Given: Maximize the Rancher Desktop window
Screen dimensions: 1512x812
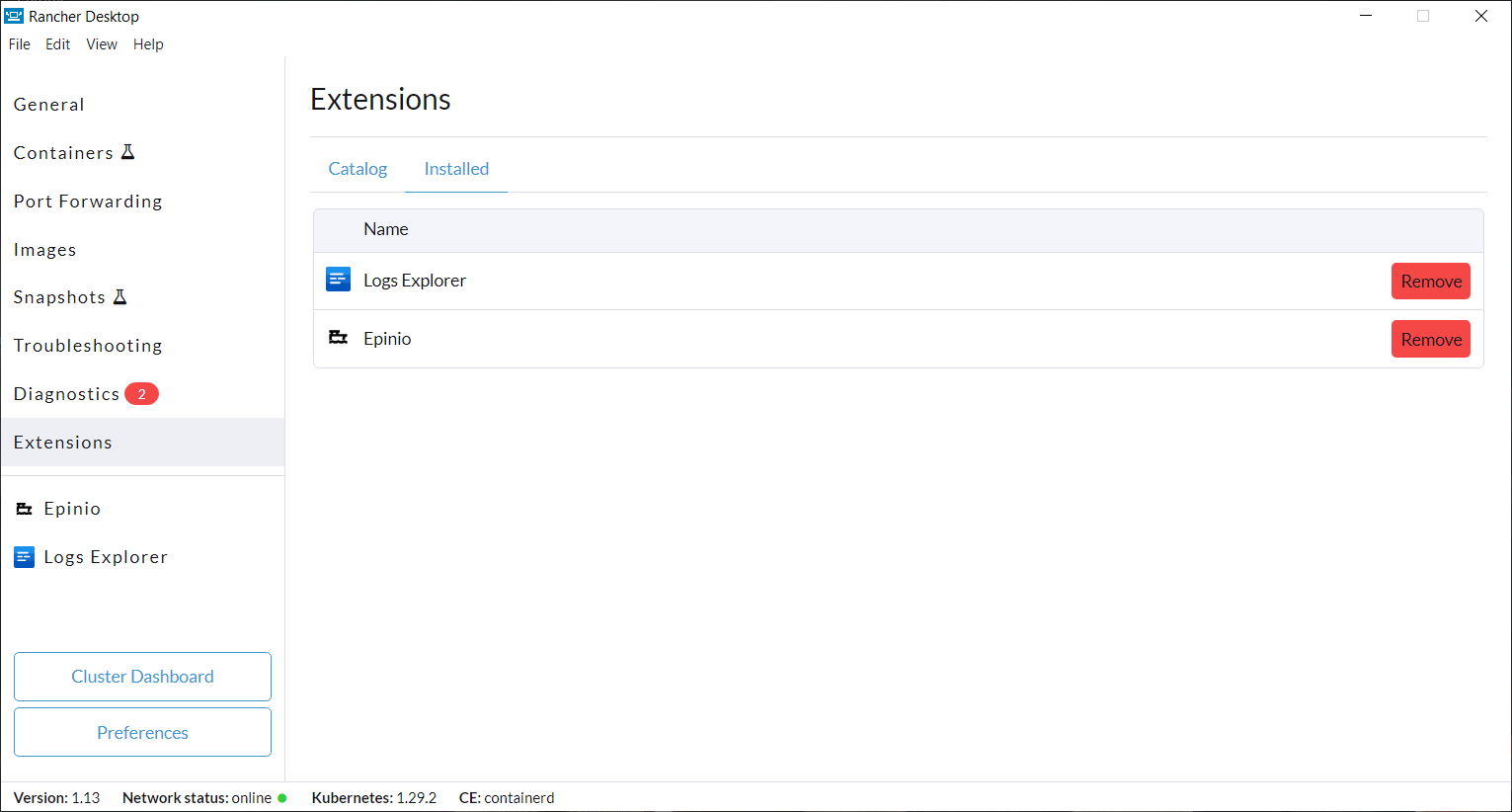Looking at the screenshot, I should point(1423,16).
